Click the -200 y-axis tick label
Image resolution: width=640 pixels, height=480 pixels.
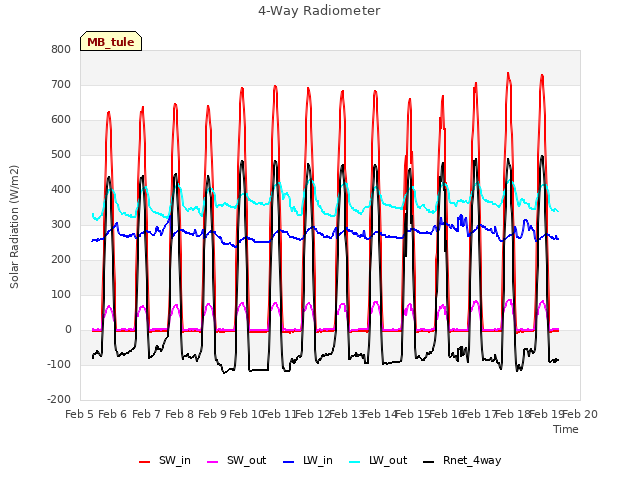[59, 399]
